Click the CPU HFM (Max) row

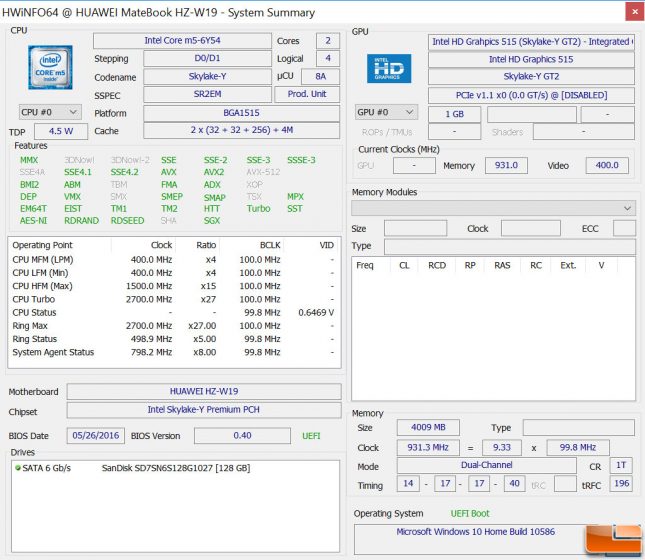click(x=174, y=286)
